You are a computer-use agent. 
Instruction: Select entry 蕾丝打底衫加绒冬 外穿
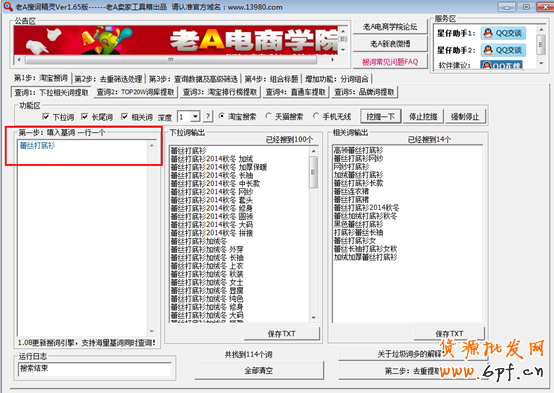(207, 250)
